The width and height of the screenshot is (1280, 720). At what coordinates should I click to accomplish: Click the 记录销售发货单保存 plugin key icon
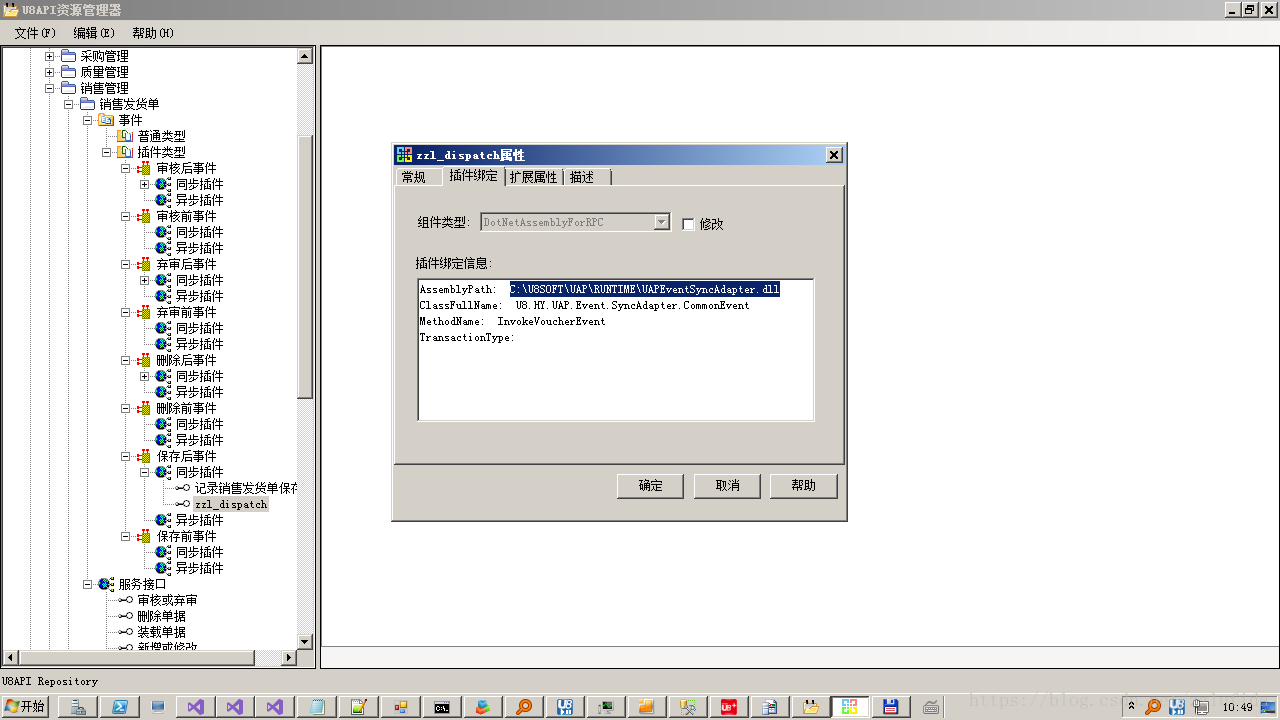182,488
